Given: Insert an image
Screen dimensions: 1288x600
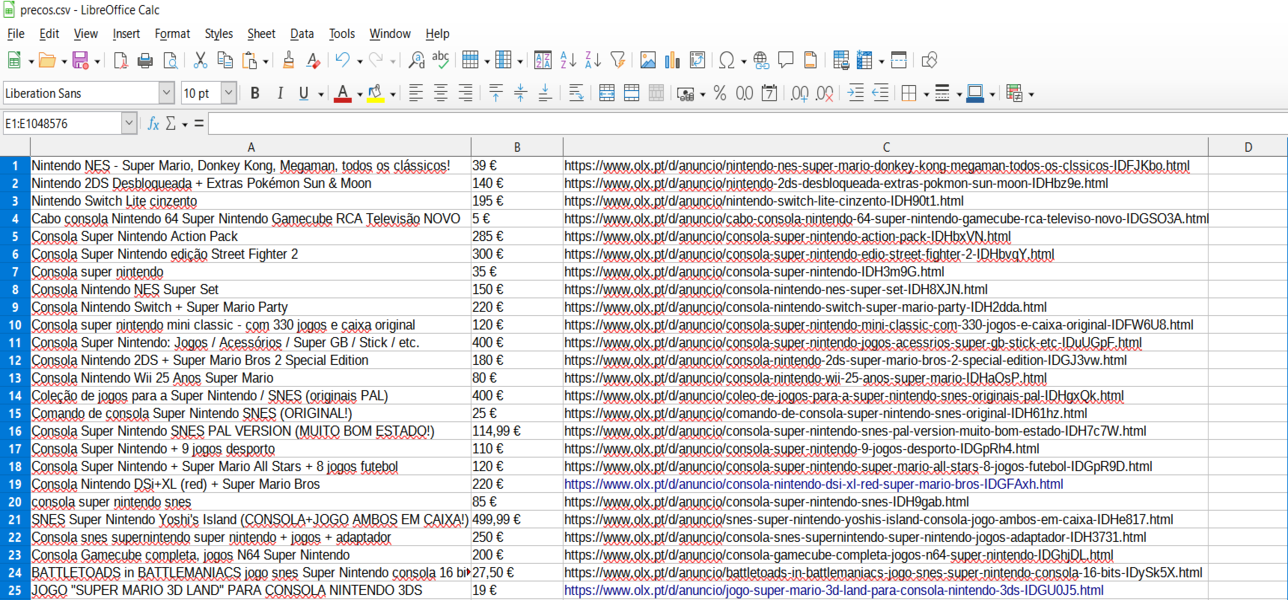Looking at the screenshot, I should click(x=648, y=61).
